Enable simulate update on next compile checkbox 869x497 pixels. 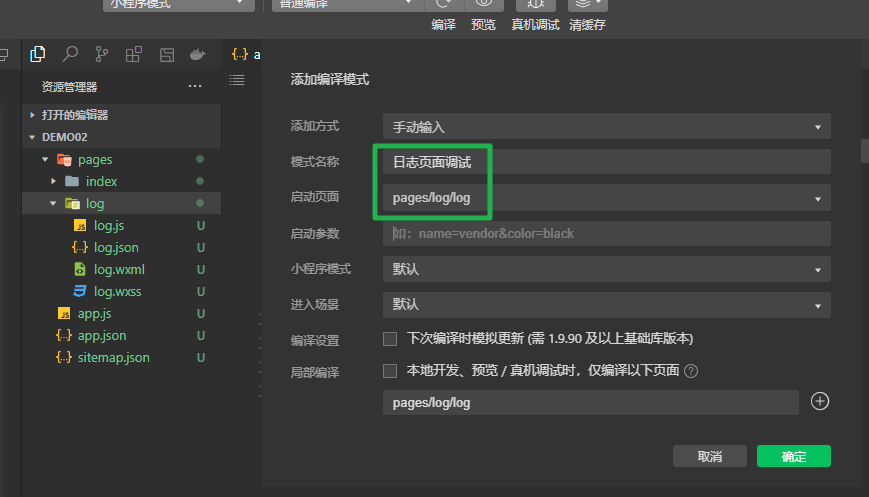[390, 339]
